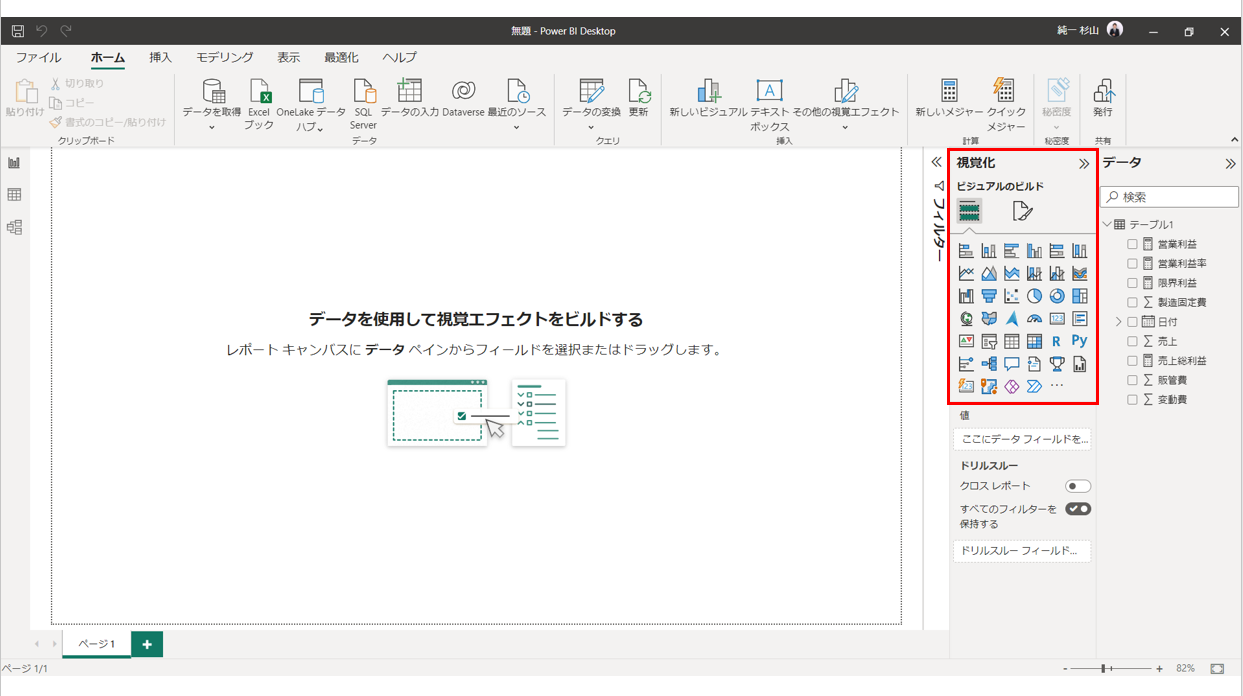Pick the funnel chart visual
Viewport: 1243px width, 696px height.
[x=989, y=296]
